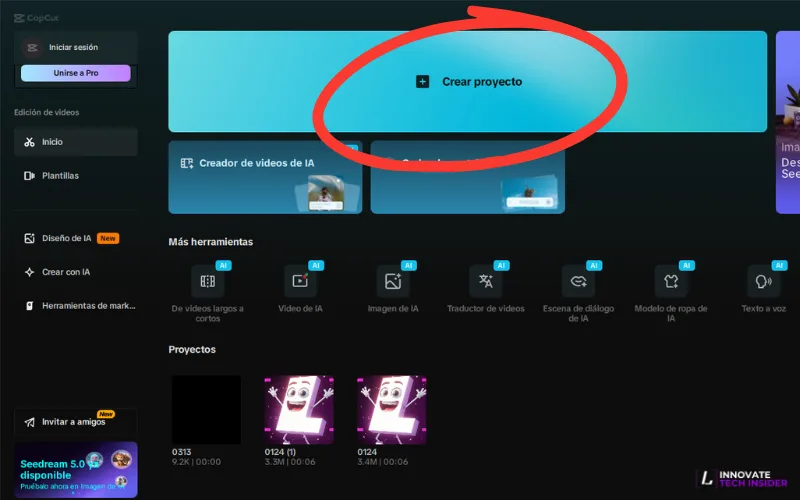The image size is (800, 500).
Task: Open Plantillas in the sidebar
Action: click(60, 176)
